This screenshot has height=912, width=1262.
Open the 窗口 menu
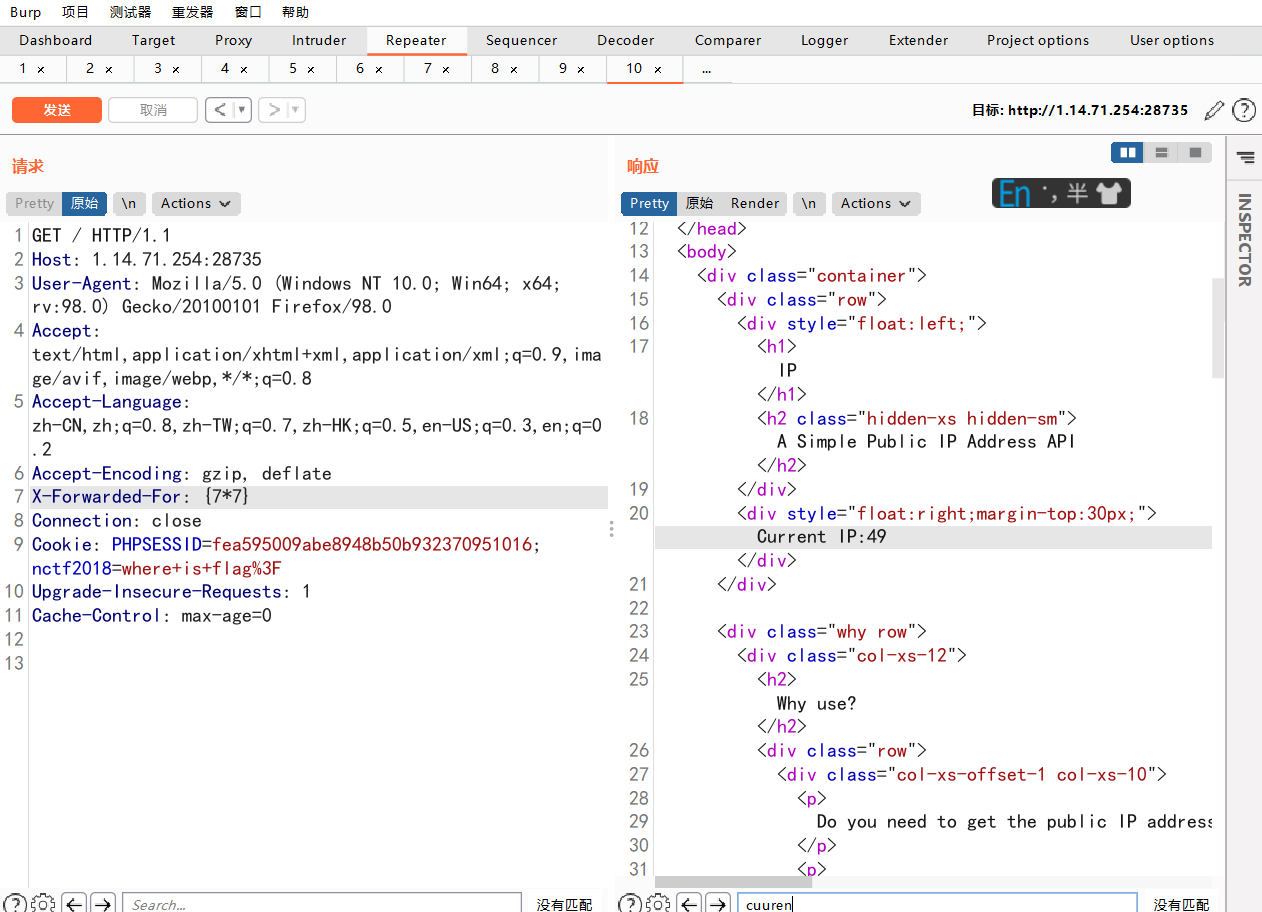click(x=248, y=12)
